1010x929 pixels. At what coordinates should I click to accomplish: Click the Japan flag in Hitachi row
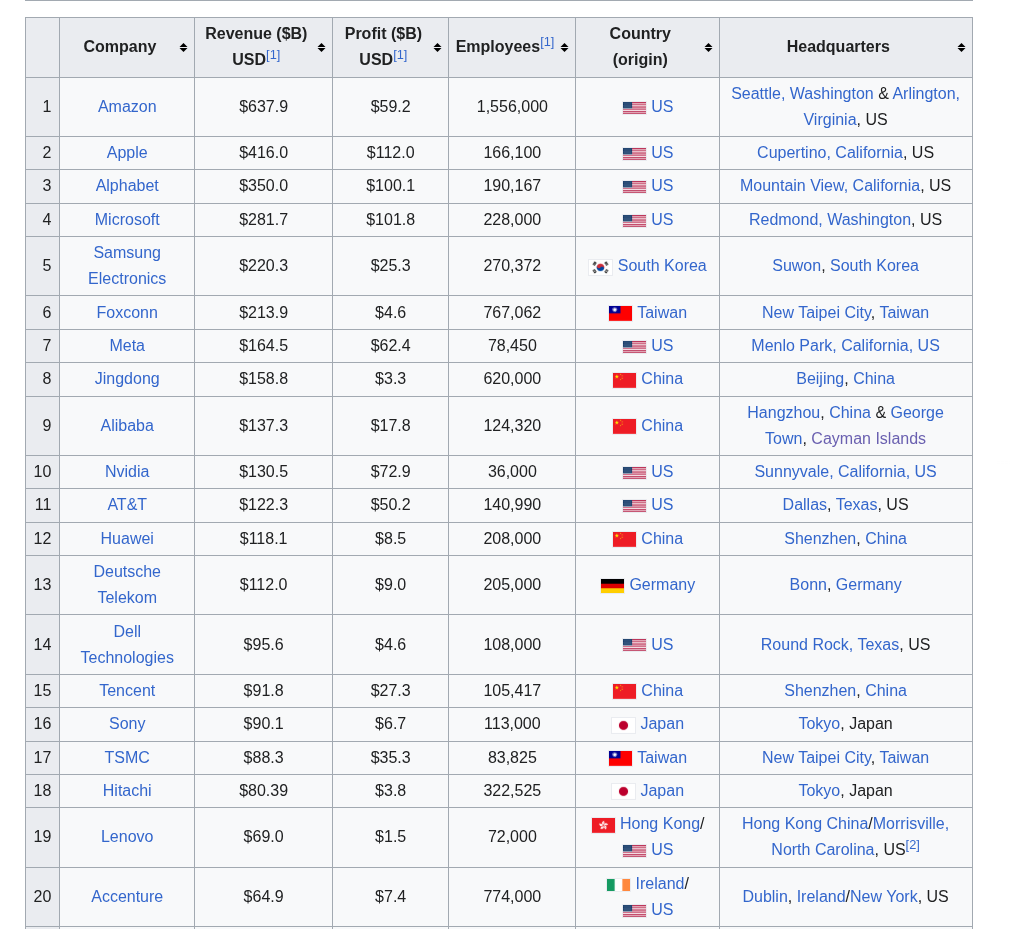[x=623, y=792]
